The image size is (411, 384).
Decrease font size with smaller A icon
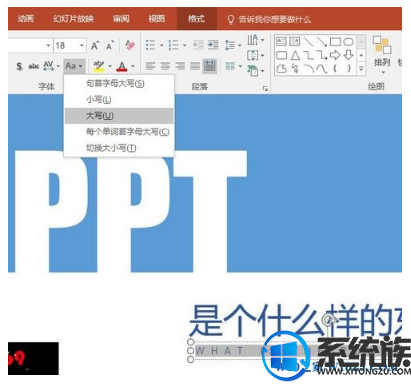(110, 45)
